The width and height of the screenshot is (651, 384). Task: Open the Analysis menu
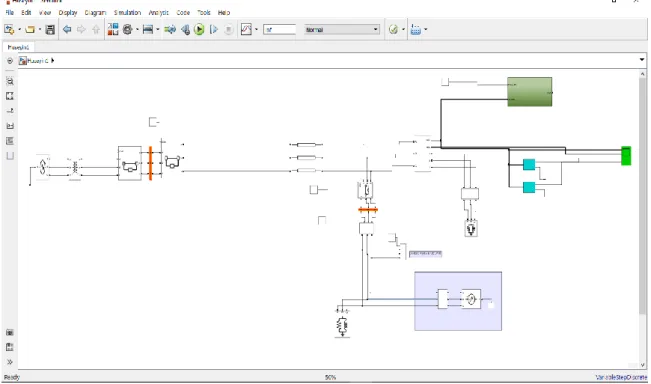coord(159,12)
